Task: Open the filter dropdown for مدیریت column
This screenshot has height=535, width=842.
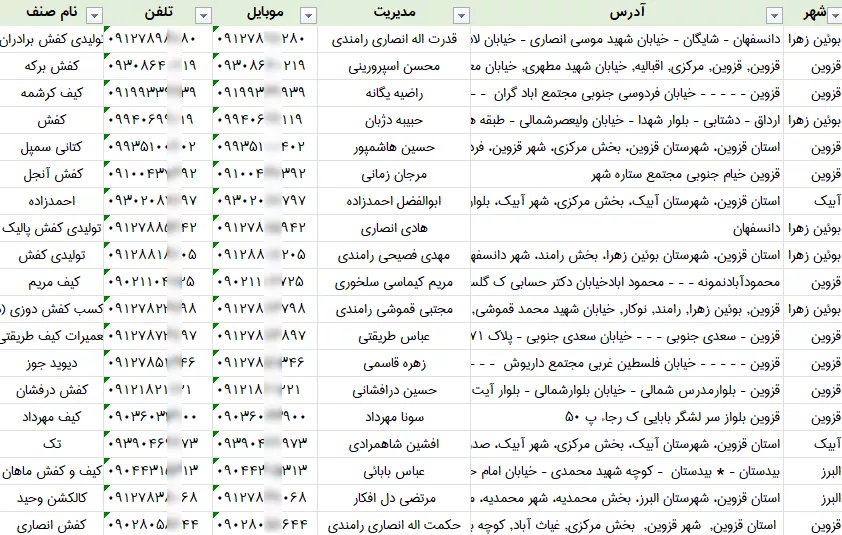Action: (461, 16)
